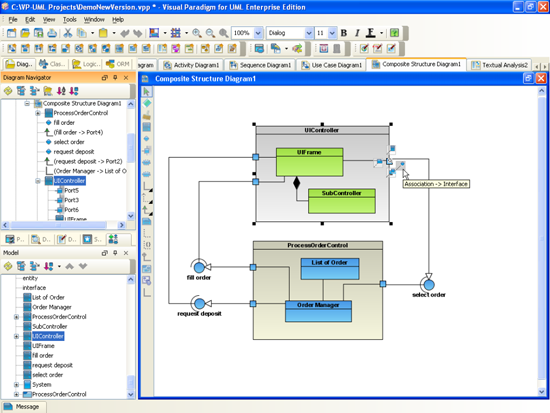
Task: Open the Message pane tab
Action: click(x=23, y=407)
